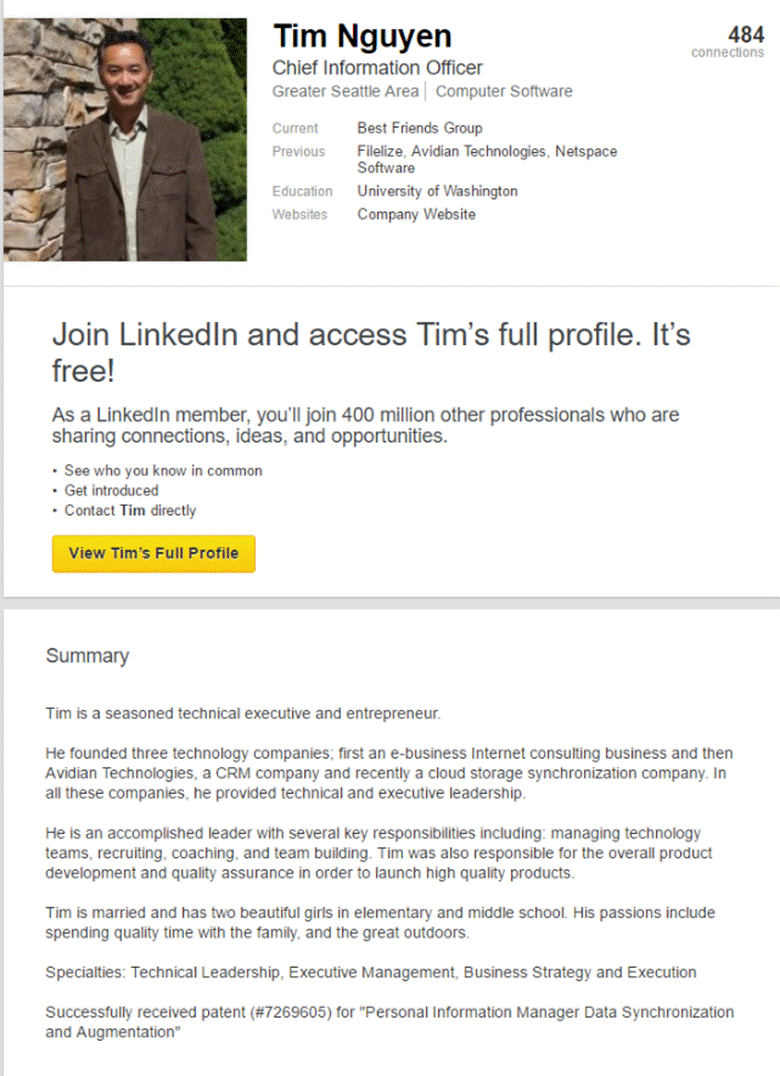Click Tim Nguyen's profile photo
This screenshot has width=780, height=1076.
125,139
